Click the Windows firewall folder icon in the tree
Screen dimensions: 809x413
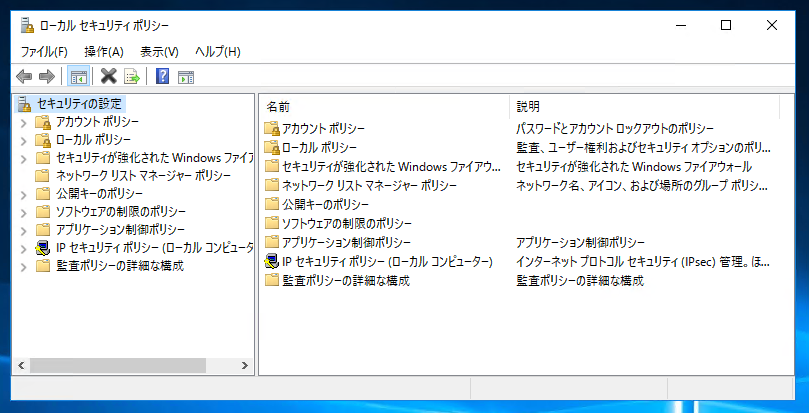43,157
